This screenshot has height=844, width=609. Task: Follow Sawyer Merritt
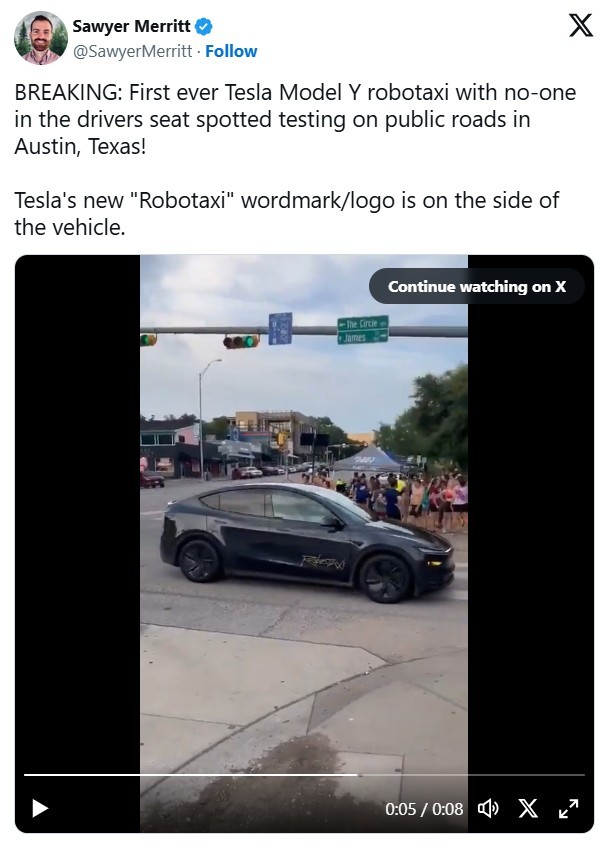point(231,51)
